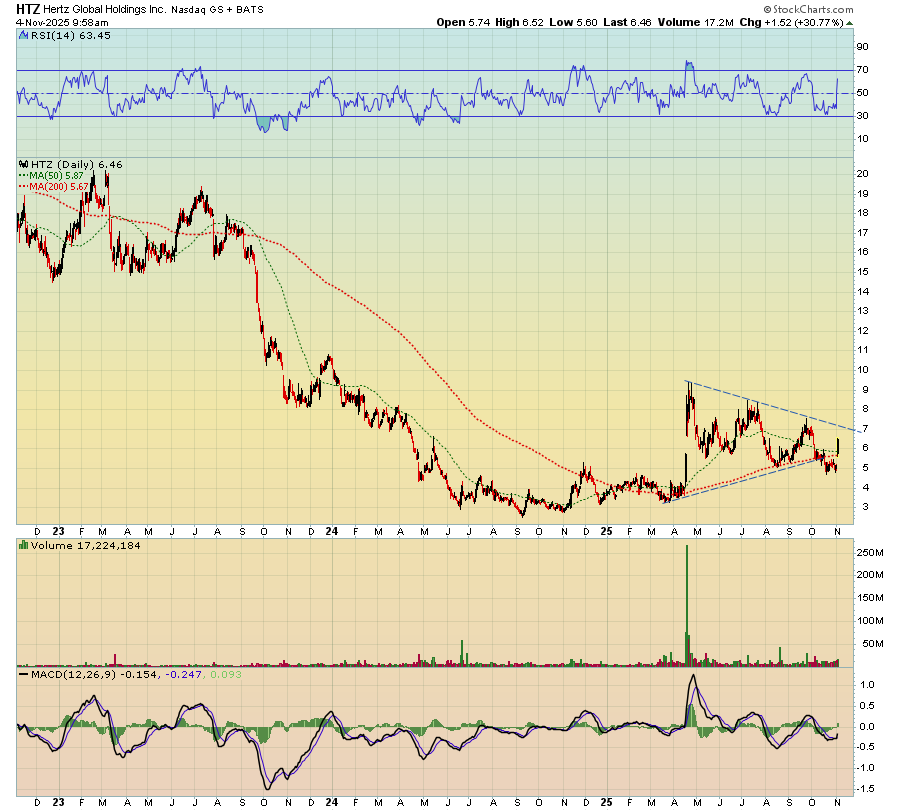Click the HTZ (Daily) 6.46 legend label
The height and width of the screenshot is (811, 900).
(x=76, y=164)
